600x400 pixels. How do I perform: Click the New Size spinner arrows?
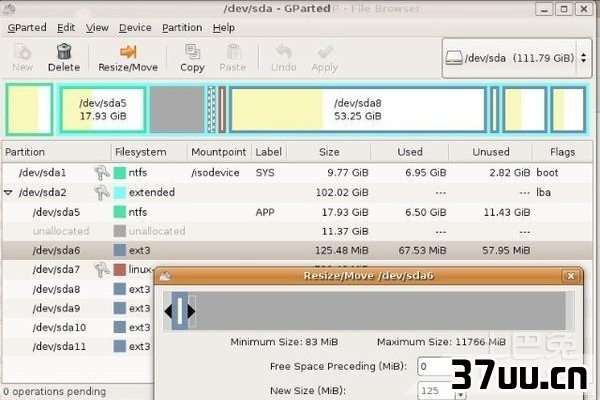[461, 394]
